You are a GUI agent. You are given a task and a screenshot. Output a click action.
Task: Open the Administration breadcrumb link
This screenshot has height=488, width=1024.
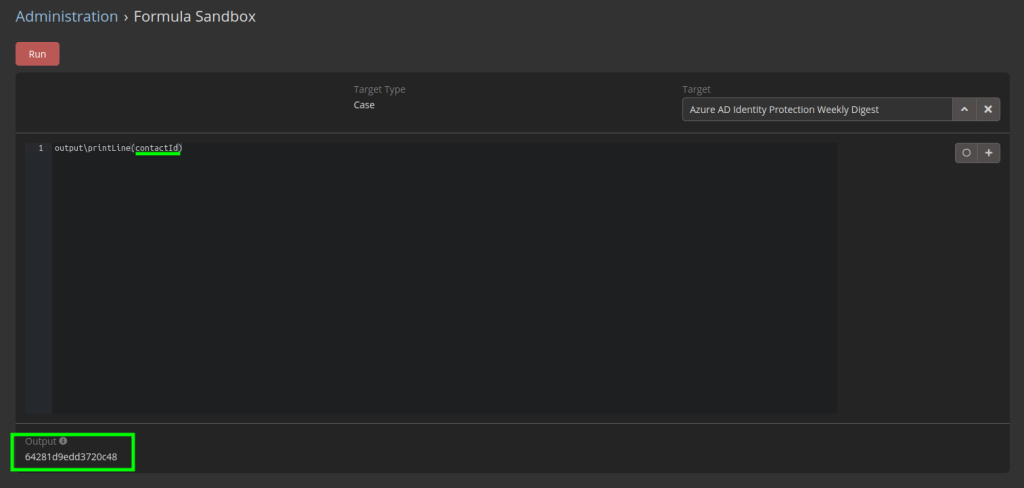tap(67, 17)
